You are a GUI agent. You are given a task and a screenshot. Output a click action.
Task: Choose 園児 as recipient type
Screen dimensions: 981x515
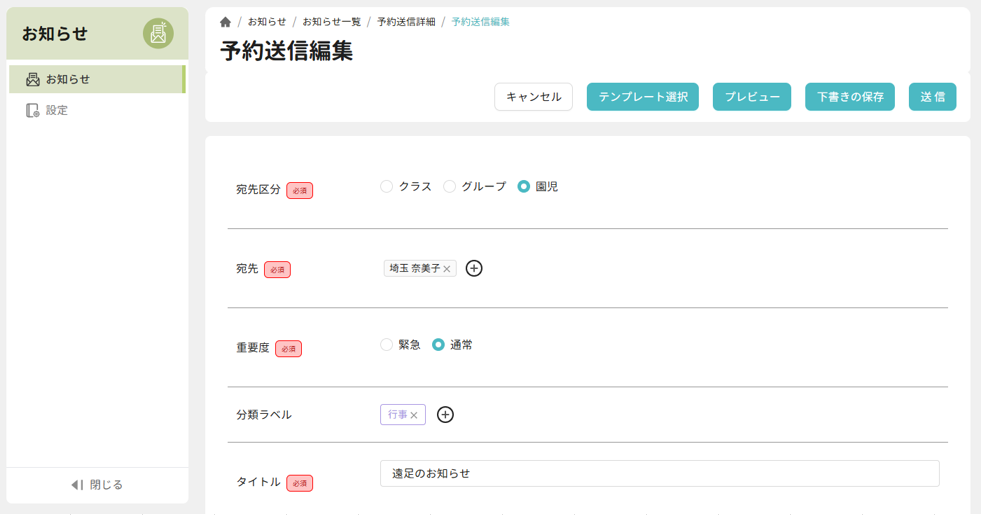(524, 186)
